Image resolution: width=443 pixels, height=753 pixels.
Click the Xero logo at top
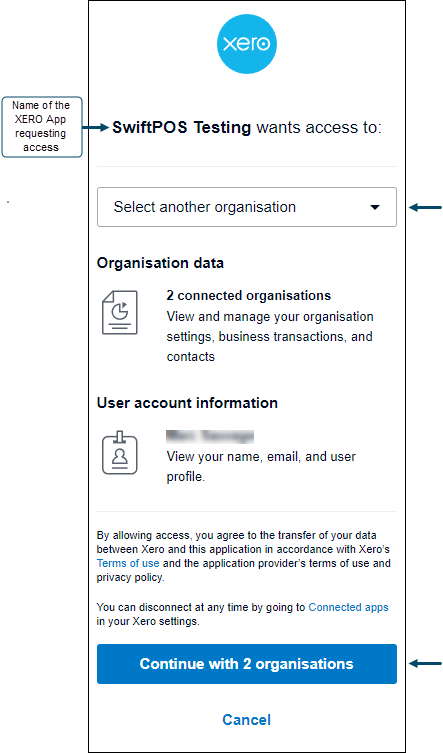247,44
